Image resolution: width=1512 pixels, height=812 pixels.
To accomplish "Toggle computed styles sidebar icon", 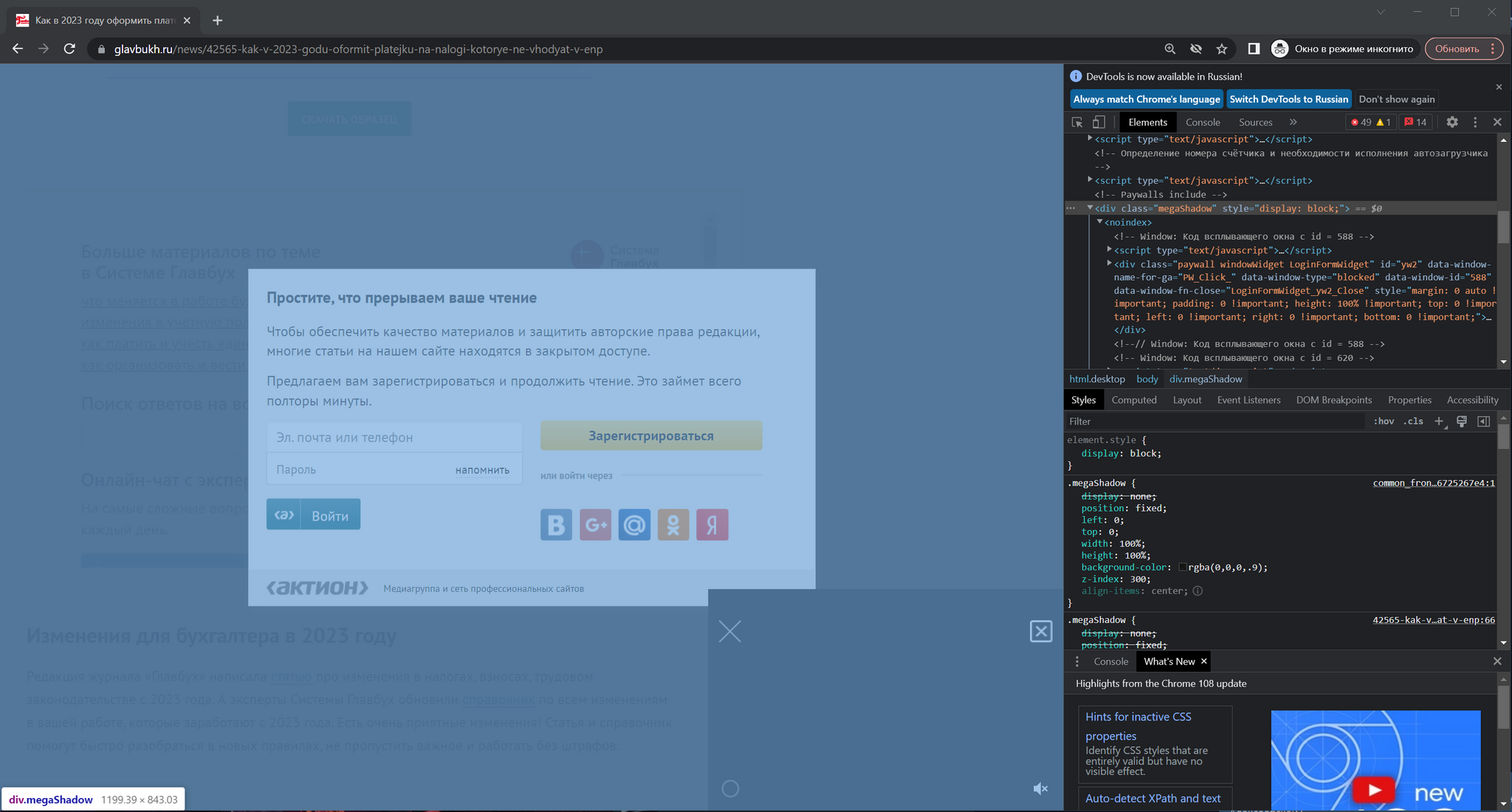I will pyautogui.click(x=1483, y=422).
